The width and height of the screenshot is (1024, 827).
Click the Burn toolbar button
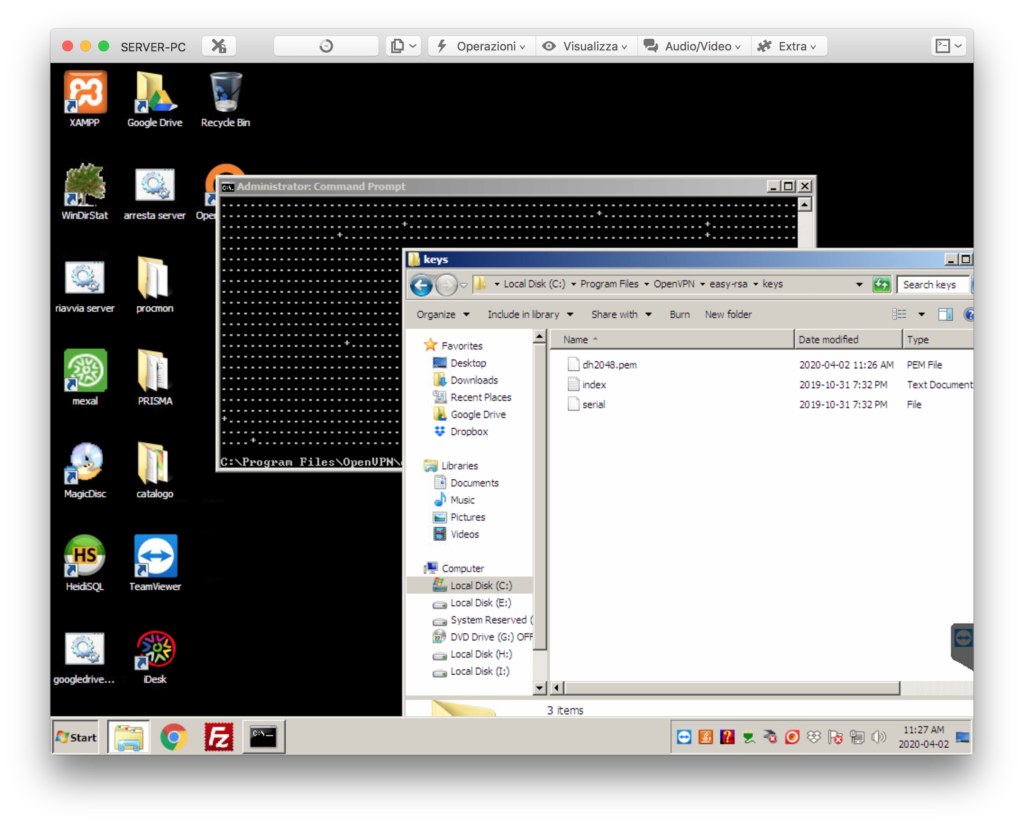tap(680, 315)
